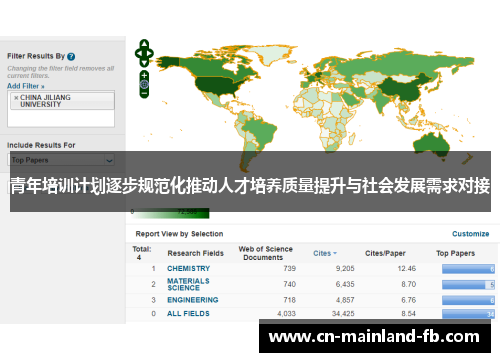Open the ALL FIELDS row link
The width and height of the screenshot is (500, 362).
pyautogui.click(x=188, y=314)
